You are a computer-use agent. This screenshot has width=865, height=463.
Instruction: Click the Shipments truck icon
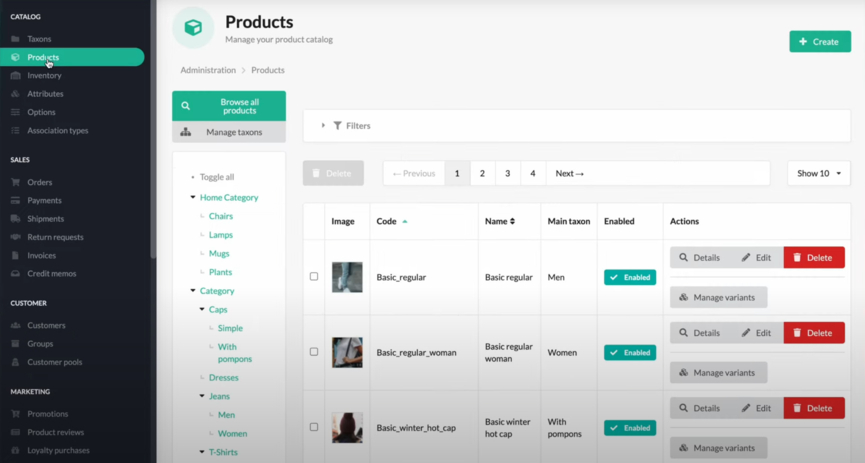pyautogui.click(x=15, y=219)
